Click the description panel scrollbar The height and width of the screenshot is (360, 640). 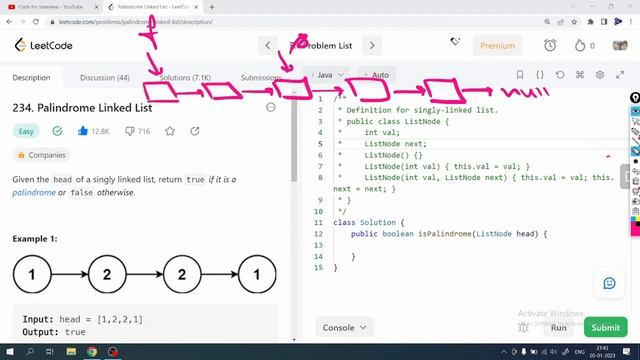pos(294,141)
